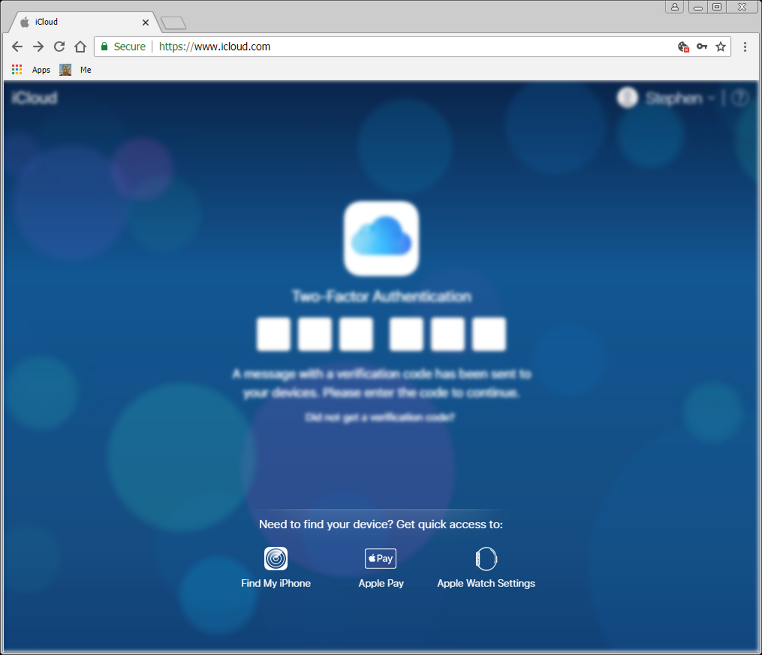Click the sixth verification code box

(x=489, y=334)
